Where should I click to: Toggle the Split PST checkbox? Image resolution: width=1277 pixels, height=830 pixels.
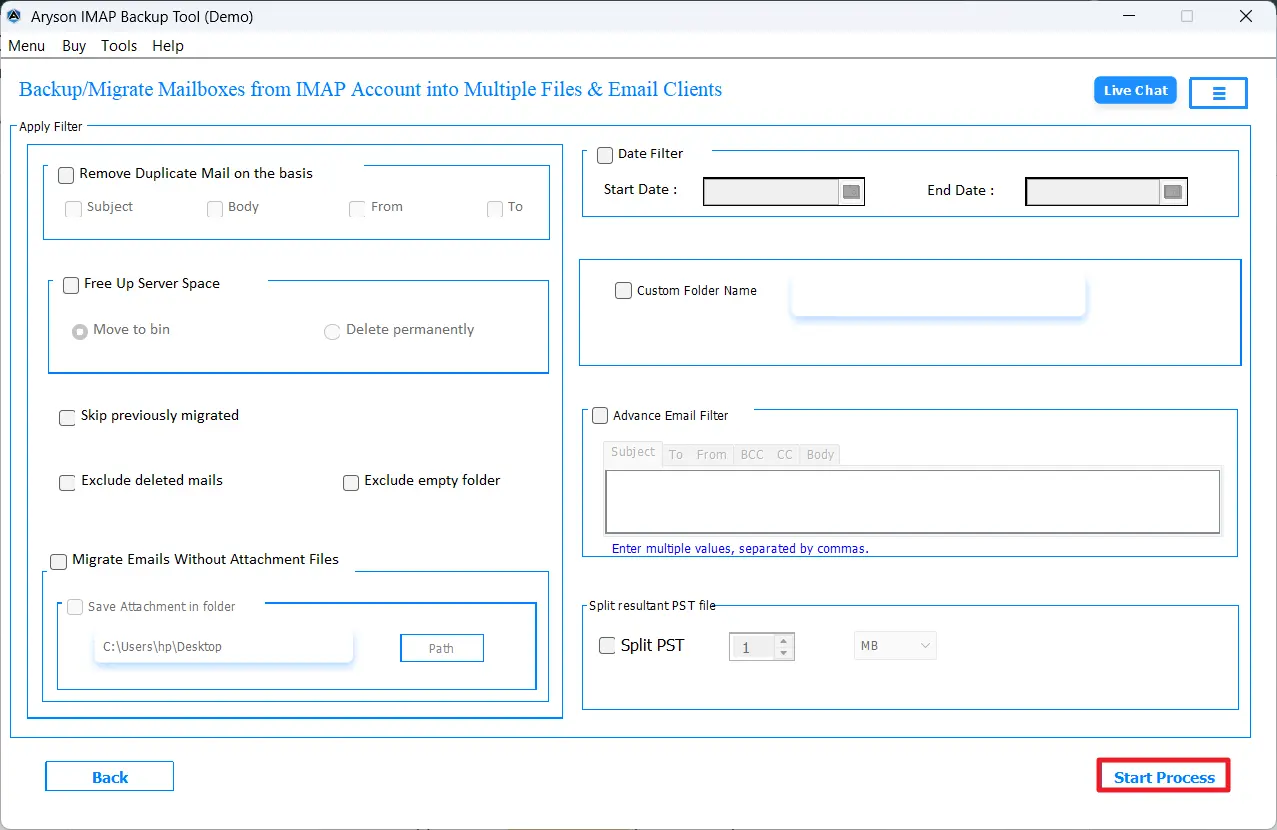607,646
